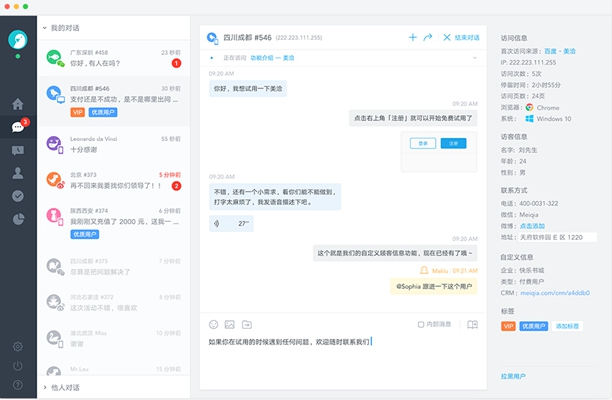Open the contacts person icon in sidebar
612x400 pixels.
click(18, 173)
